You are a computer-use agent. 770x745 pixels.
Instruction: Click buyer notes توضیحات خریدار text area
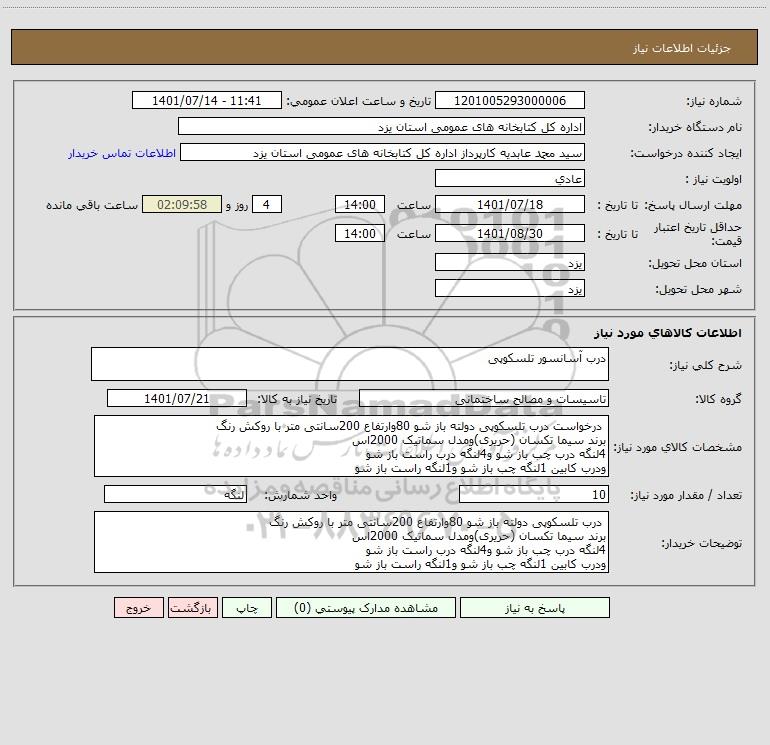point(351,542)
